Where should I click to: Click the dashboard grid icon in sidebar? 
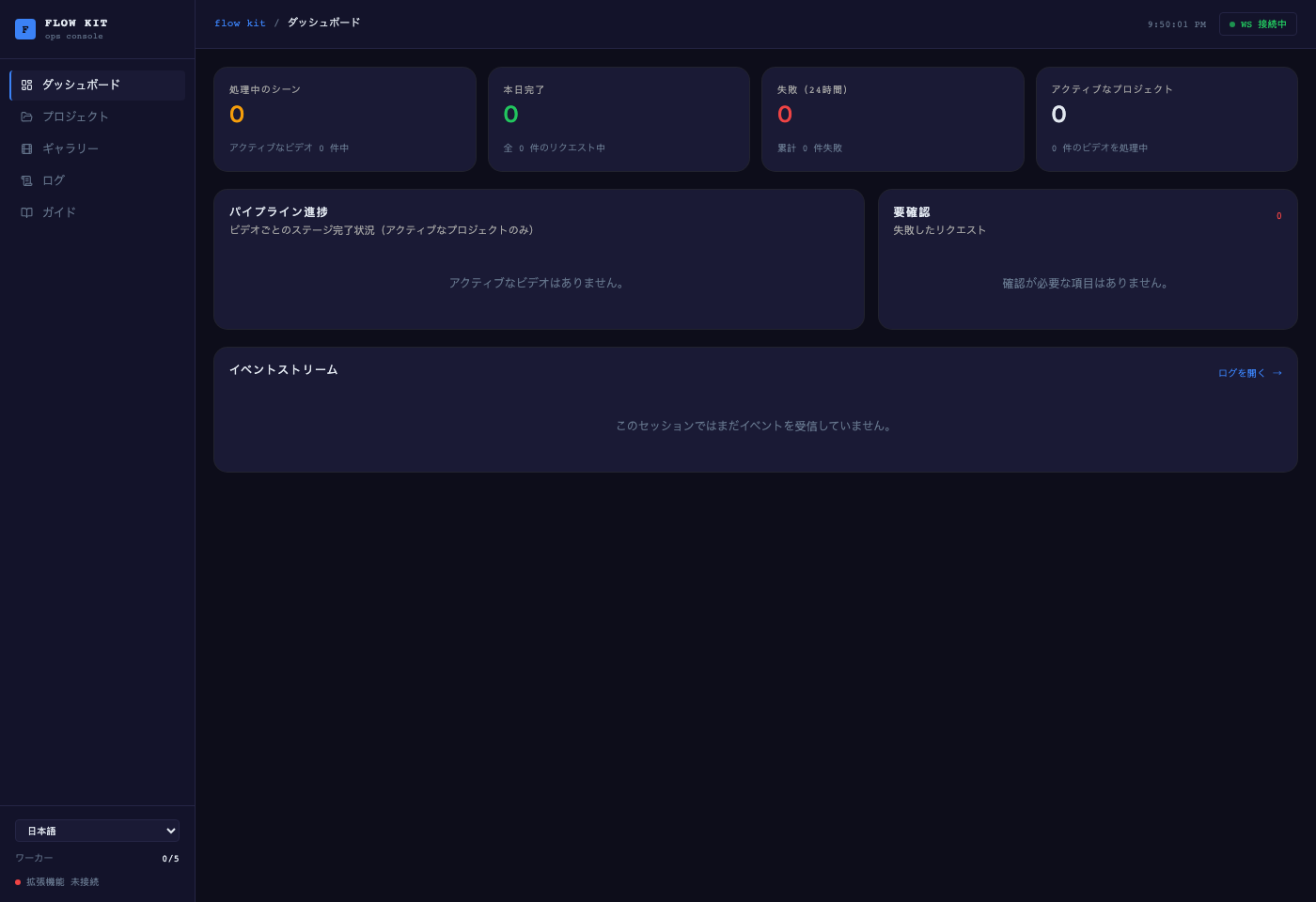pyautogui.click(x=26, y=85)
